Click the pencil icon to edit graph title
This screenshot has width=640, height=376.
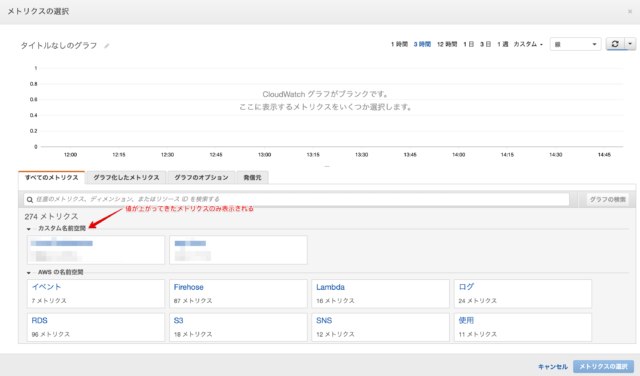tap(107, 46)
